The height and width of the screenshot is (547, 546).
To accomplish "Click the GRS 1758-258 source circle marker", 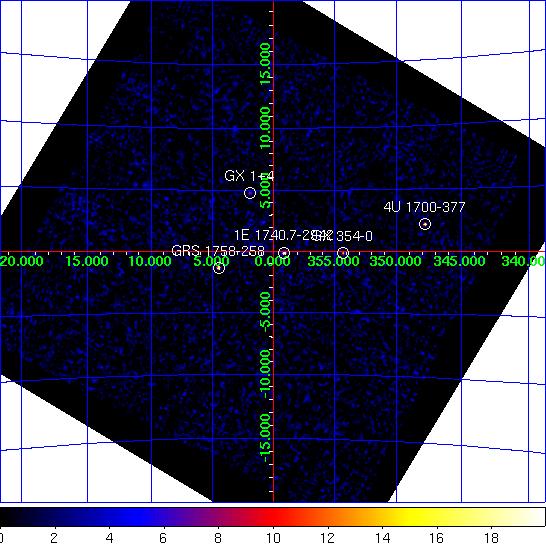I will 218,268.
